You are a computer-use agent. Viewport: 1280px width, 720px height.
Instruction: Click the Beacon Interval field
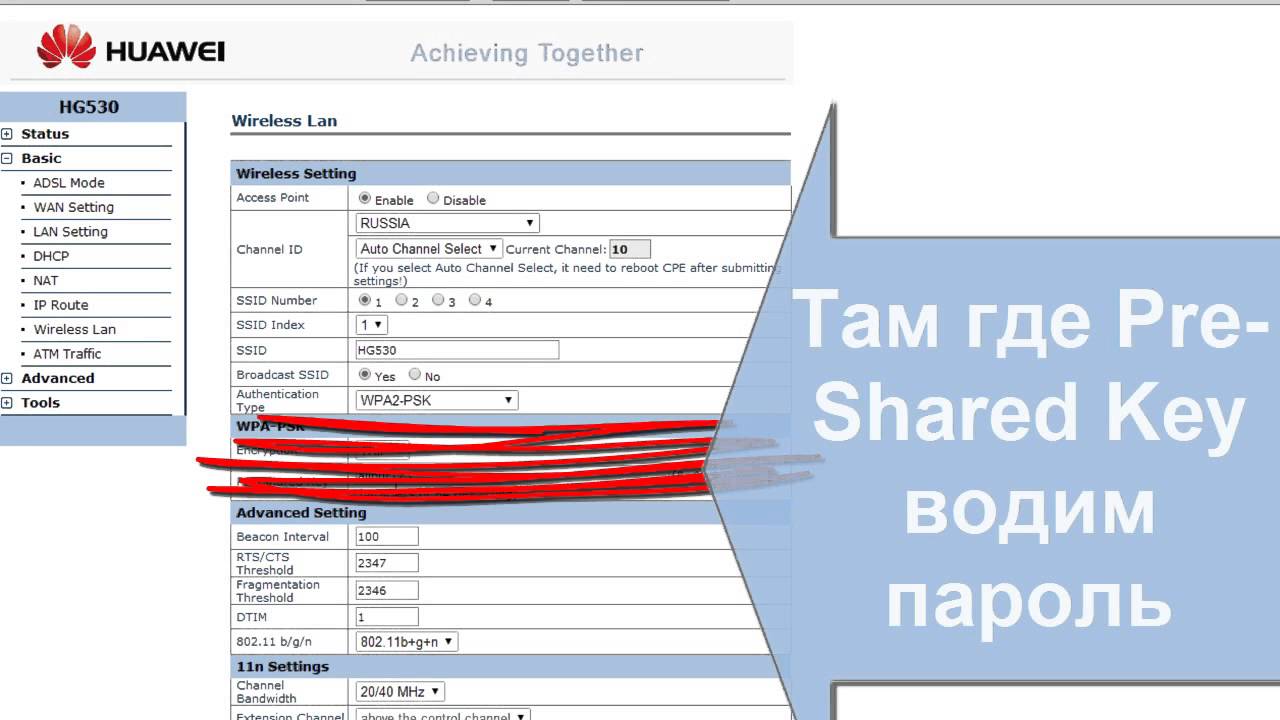tap(387, 537)
